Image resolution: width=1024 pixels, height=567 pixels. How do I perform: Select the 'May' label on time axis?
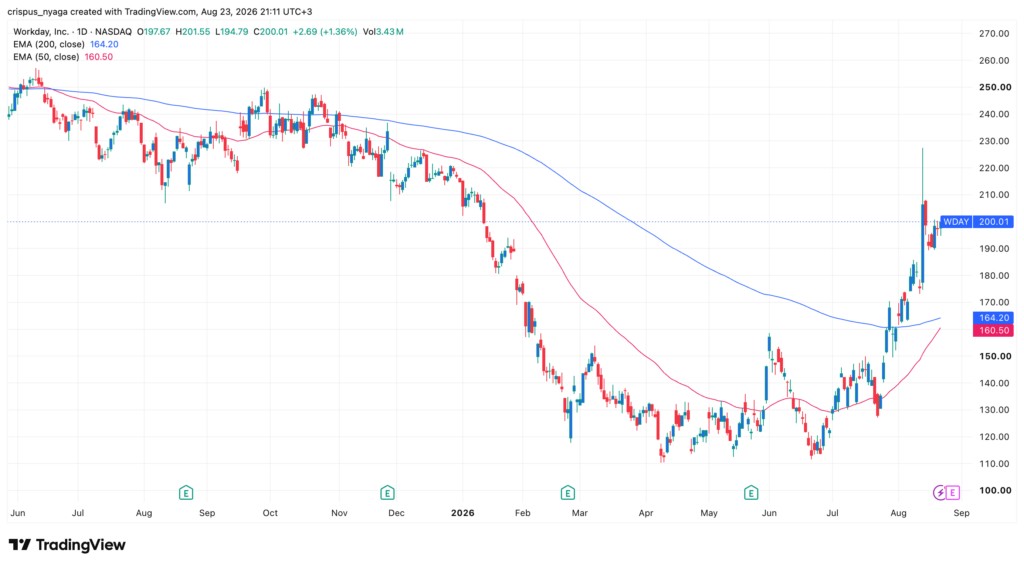pos(709,513)
